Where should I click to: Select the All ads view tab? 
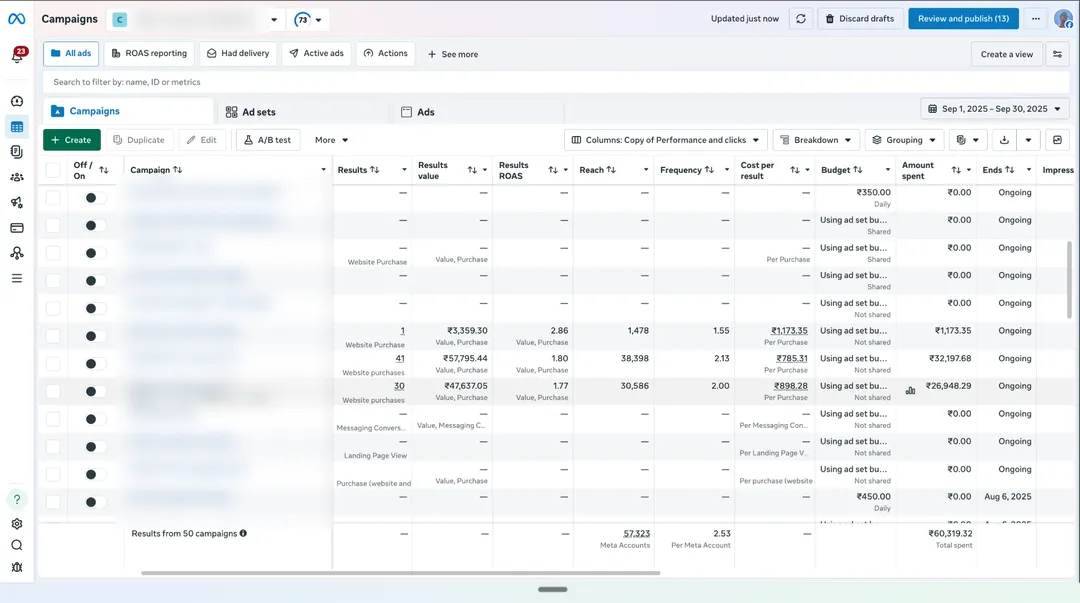pyautogui.click(x=71, y=54)
